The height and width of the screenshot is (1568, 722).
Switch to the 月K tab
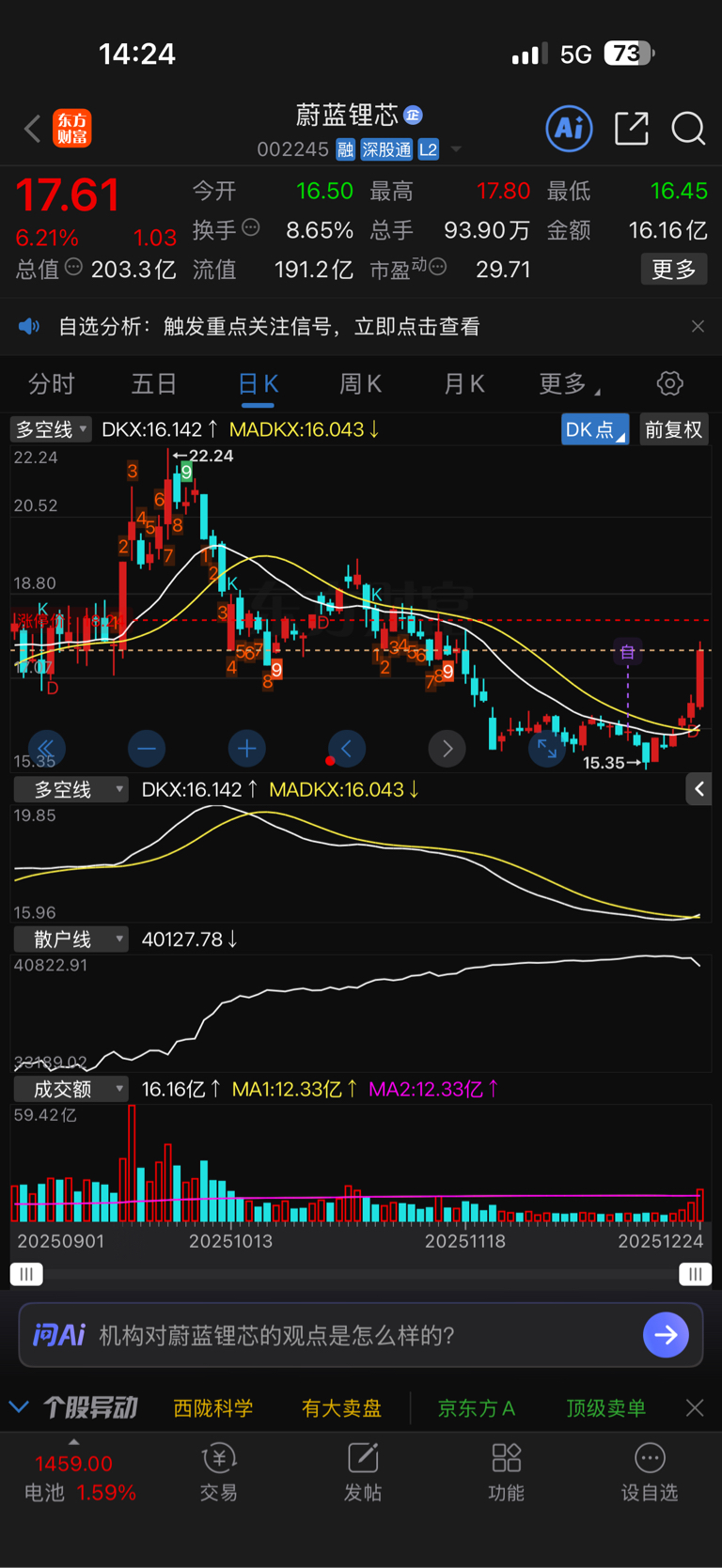[x=463, y=383]
